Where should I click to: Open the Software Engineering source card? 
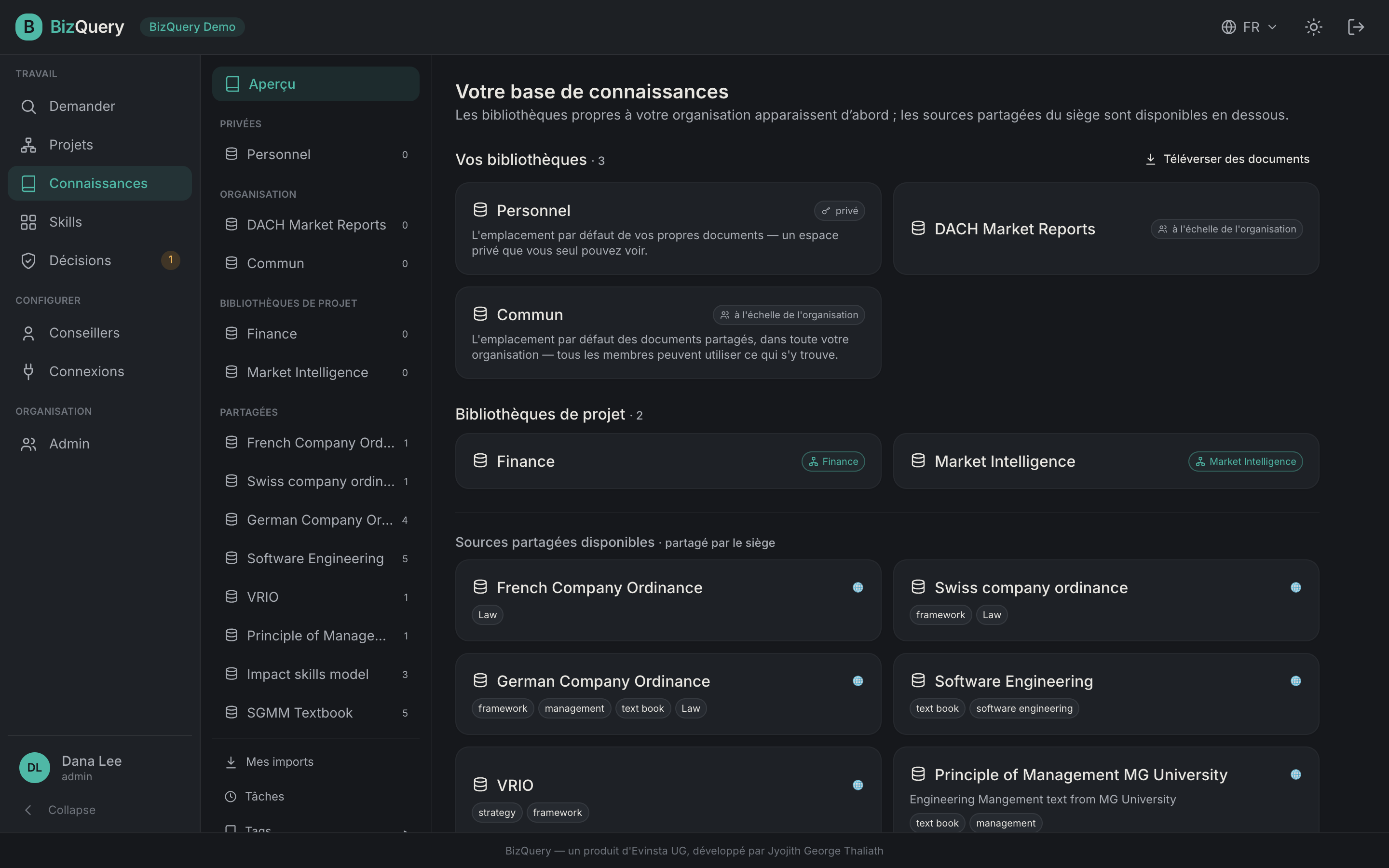pos(1105,694)
